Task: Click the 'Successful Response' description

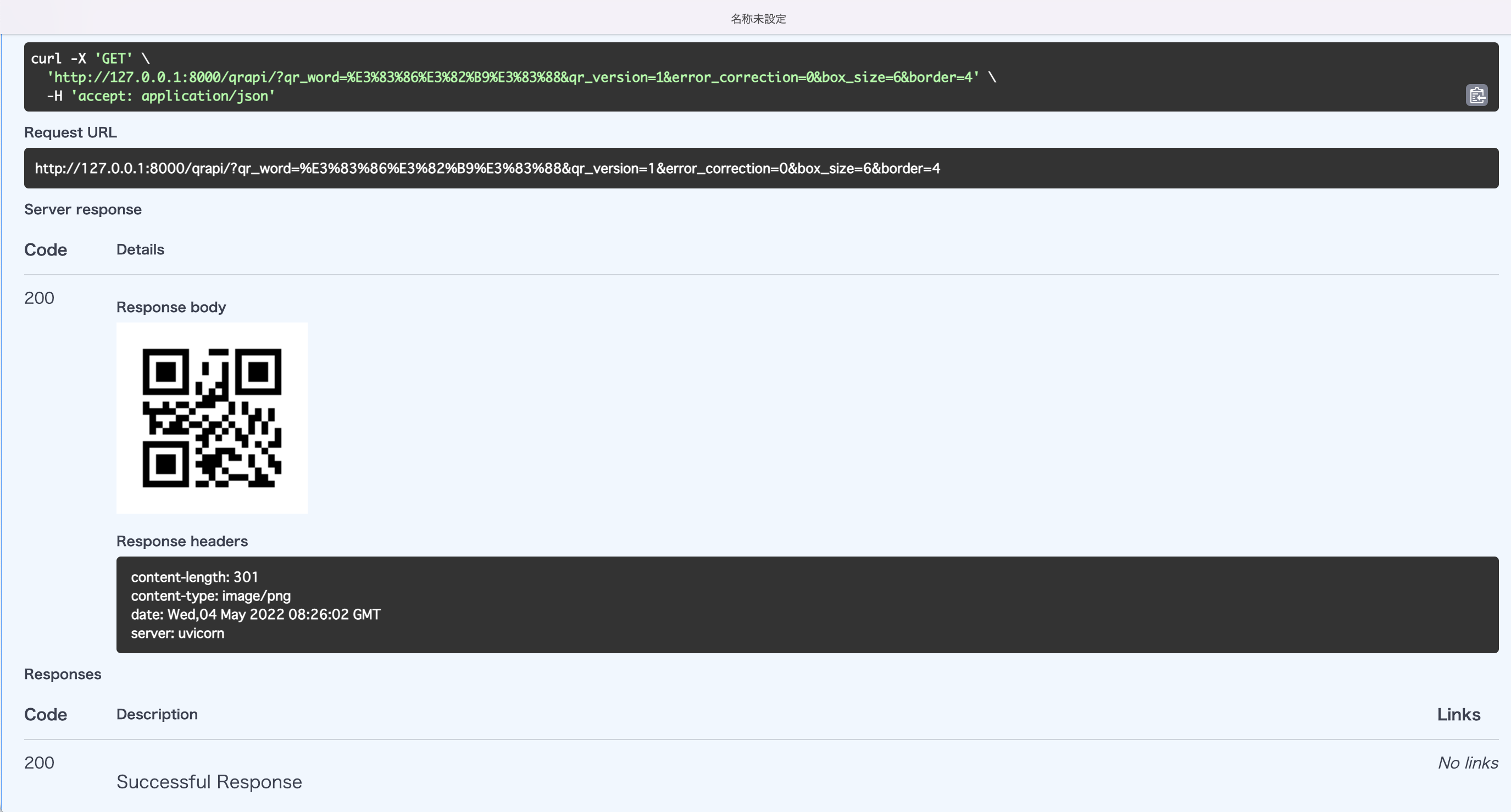Action: point(209,781)
